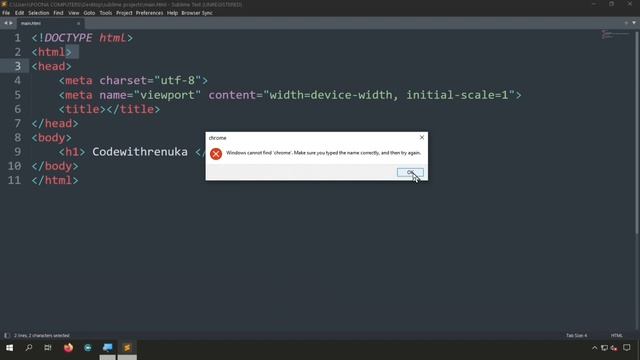The image size is (640, 360).
Task: Click the opening head tag
Action: pyautogui.click(x=51, y=67)
